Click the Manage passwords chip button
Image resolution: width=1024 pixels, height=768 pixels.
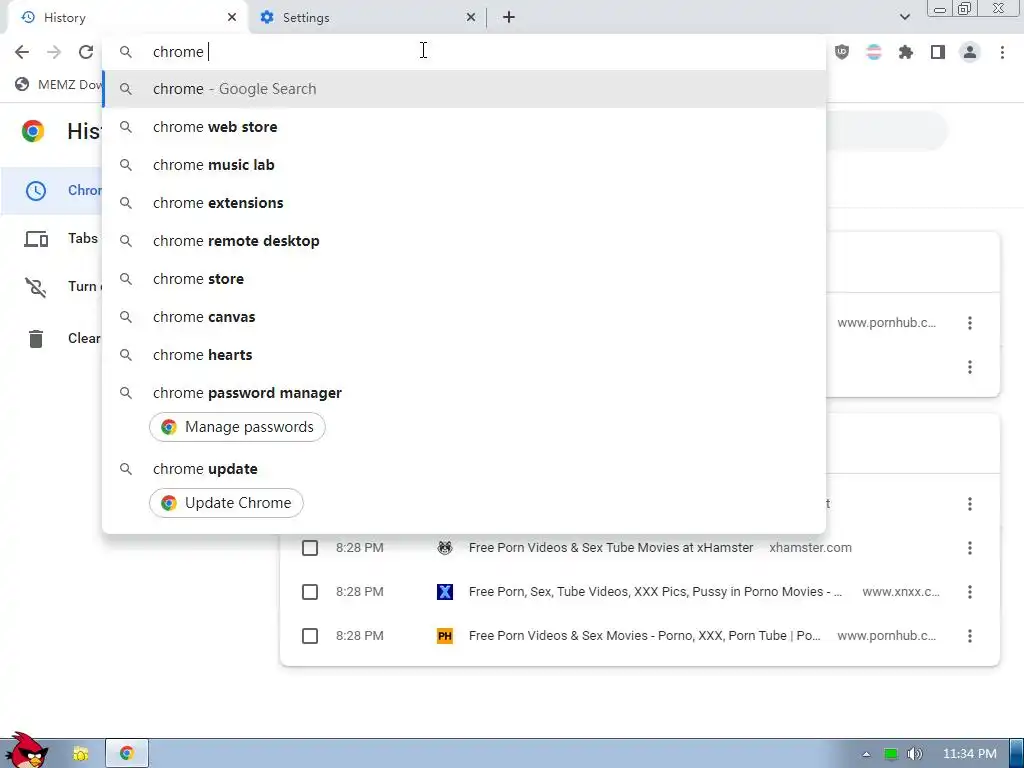click(x=237, y=427)
